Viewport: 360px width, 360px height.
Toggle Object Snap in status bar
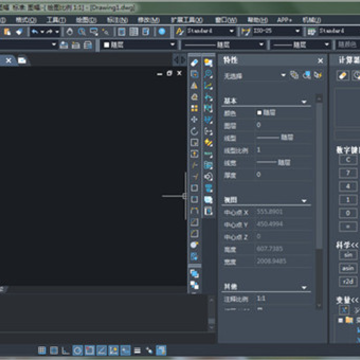pos(89,350)
